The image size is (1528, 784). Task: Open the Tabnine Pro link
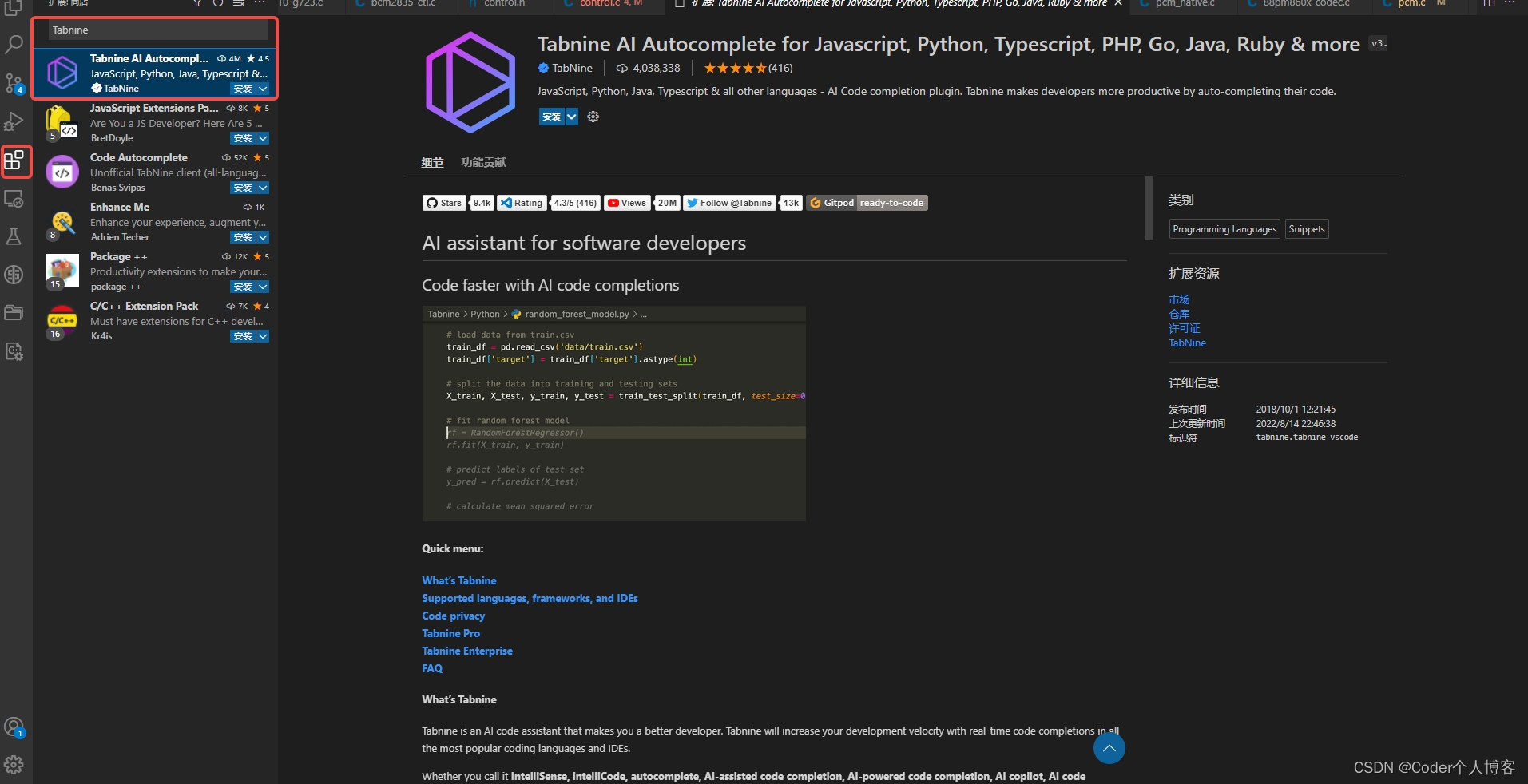point(450,633)
